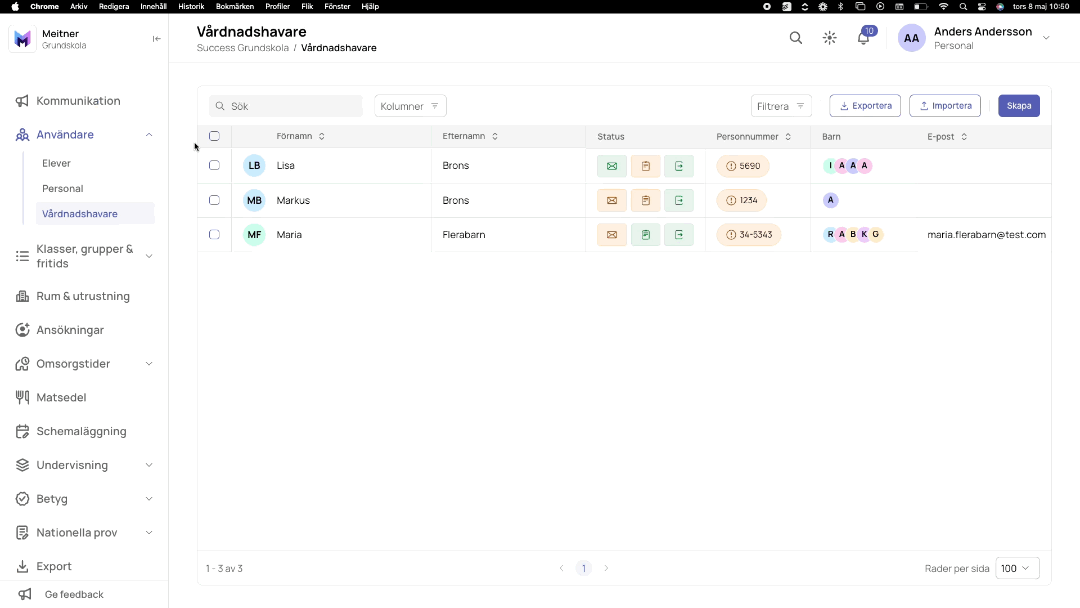The width and height of the screenshot is (1080, 608).
Task: Click Lisa's orange clipboard status icon
Action: point(645,166)
